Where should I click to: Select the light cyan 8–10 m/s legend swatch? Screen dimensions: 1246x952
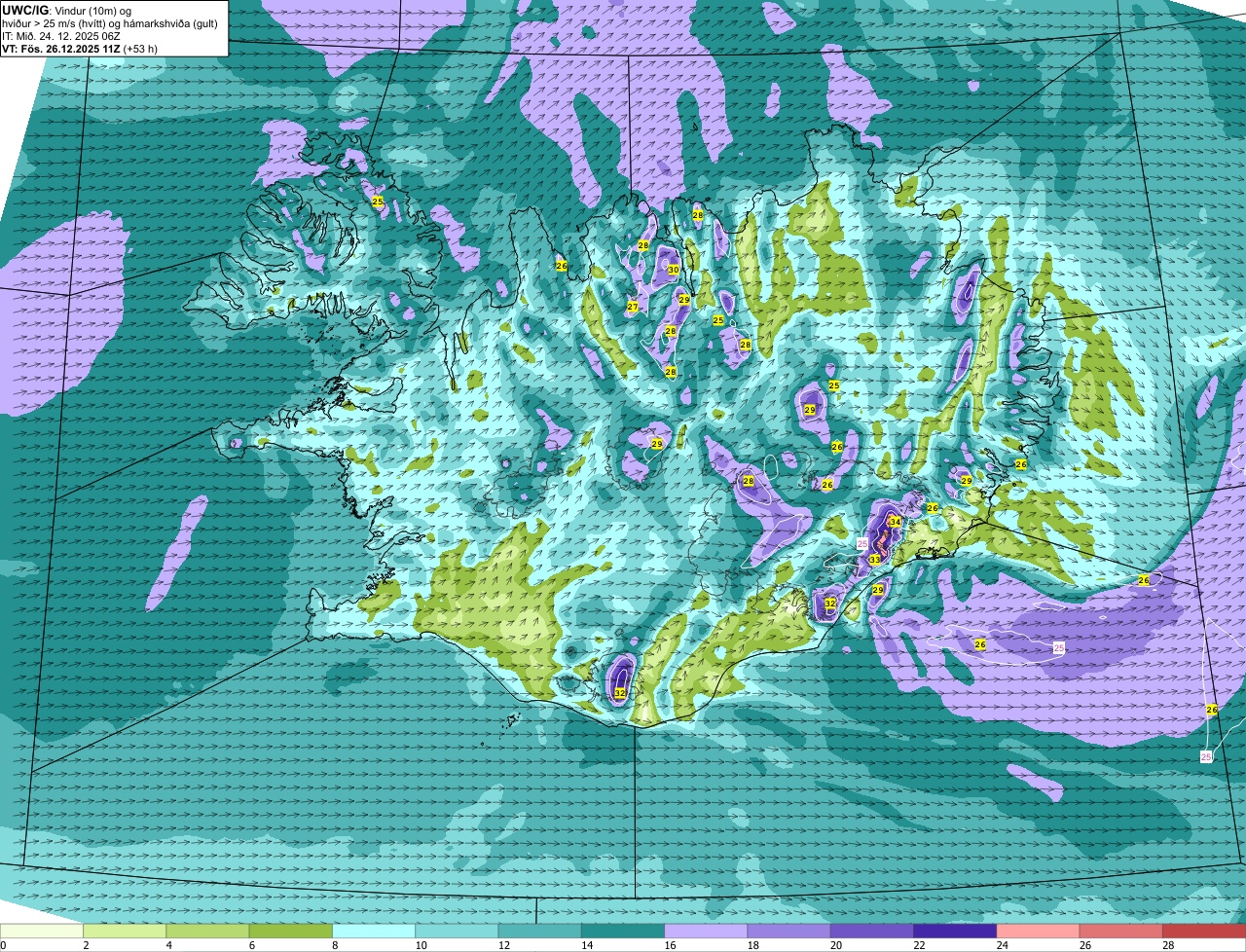[x=374, y=931]
